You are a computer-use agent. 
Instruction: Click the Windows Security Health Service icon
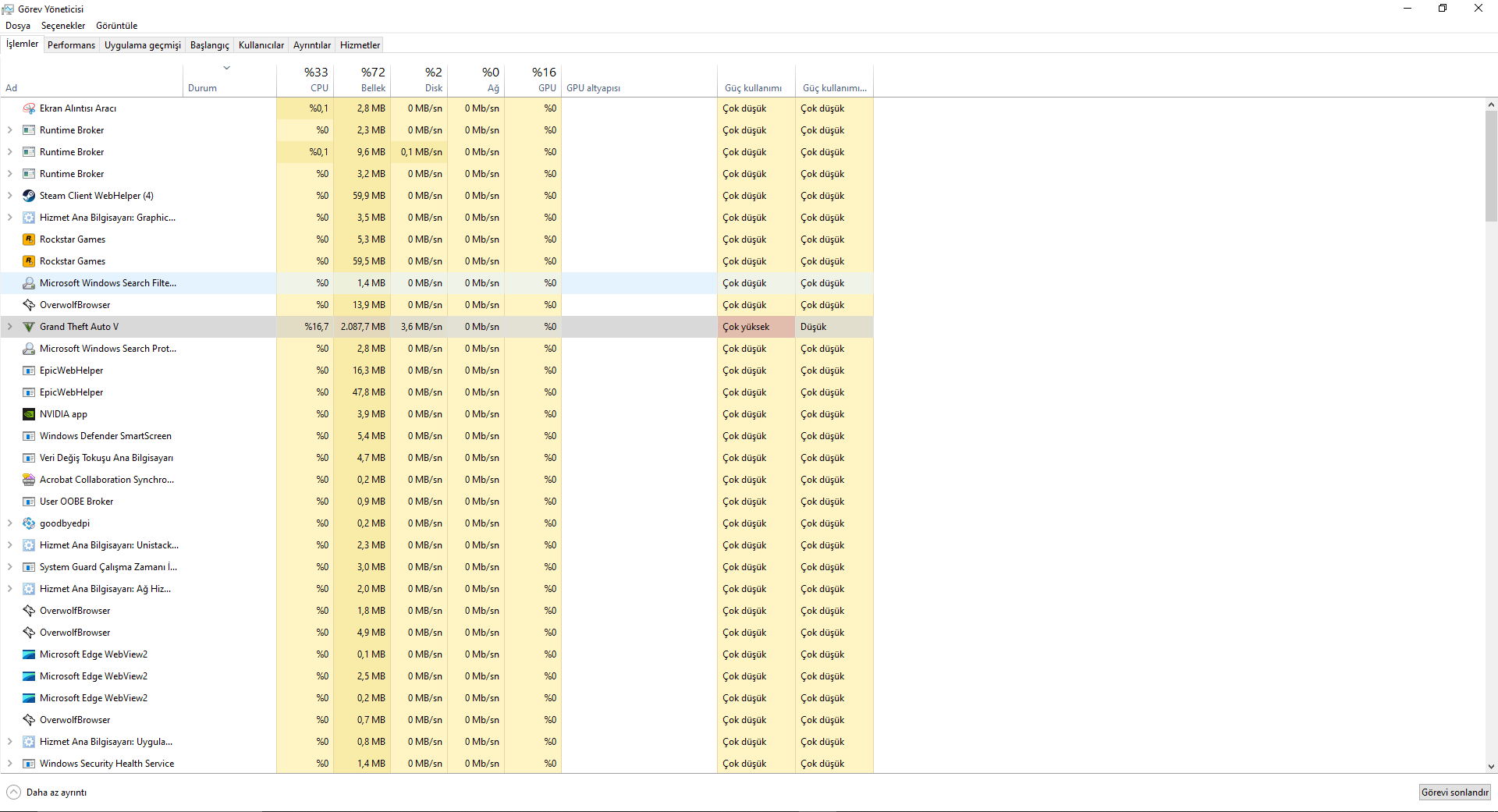tap(29, 764)
